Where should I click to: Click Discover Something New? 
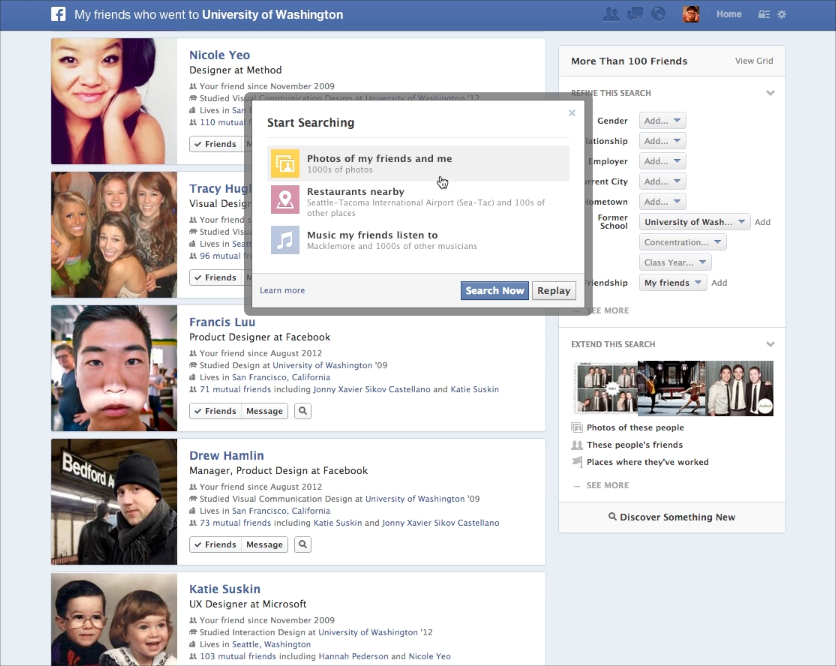[672, 517]
